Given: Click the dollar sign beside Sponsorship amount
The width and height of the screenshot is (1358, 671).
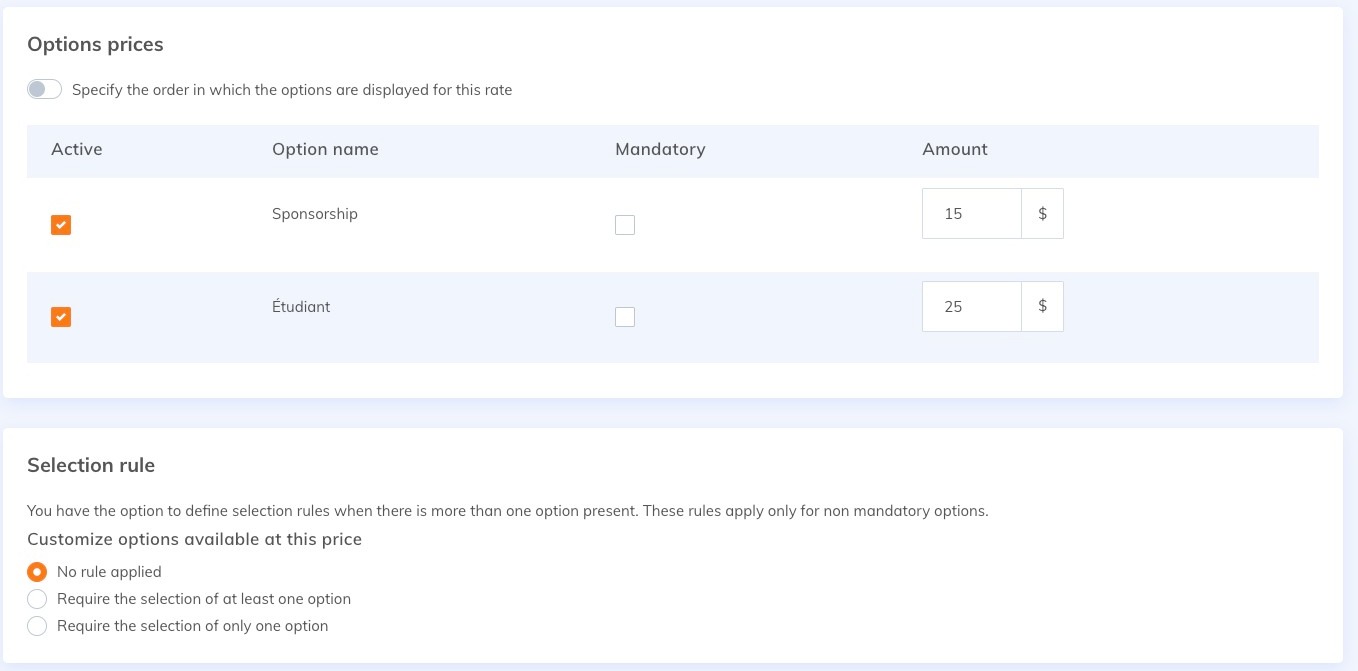Looking at the screenshot, I should [x=1042, y=214].
